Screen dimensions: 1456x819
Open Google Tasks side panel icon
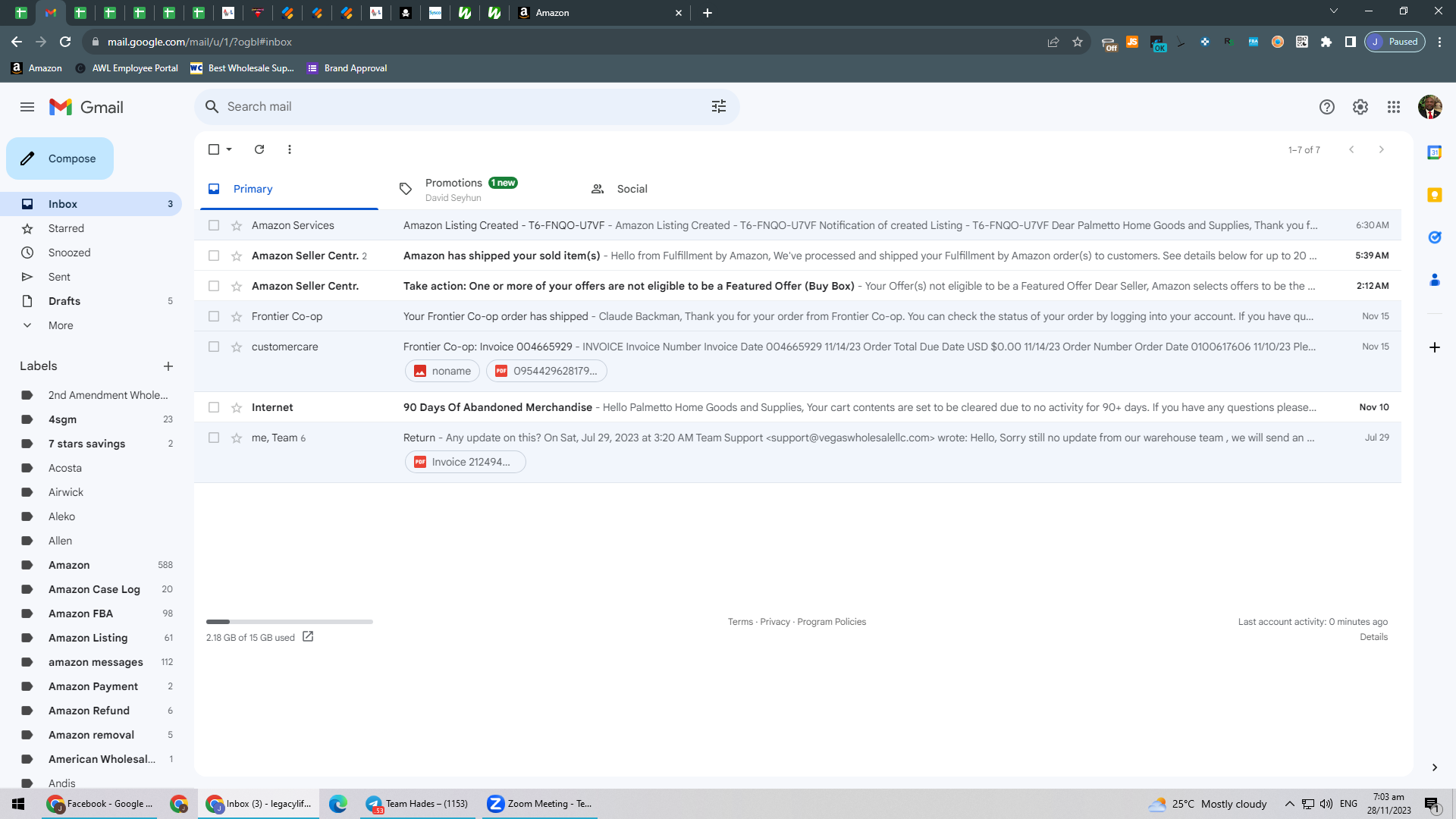[x=1435, y=237]
